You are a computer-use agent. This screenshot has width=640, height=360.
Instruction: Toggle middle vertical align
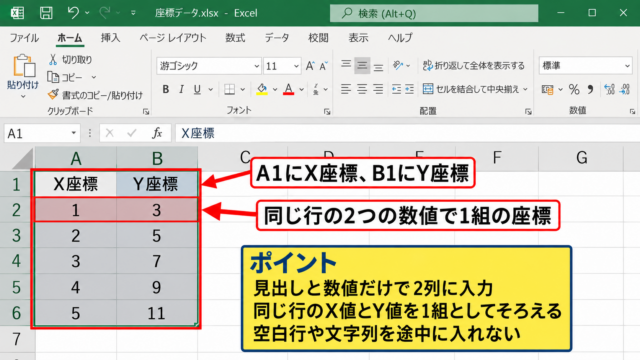(362, 65)
